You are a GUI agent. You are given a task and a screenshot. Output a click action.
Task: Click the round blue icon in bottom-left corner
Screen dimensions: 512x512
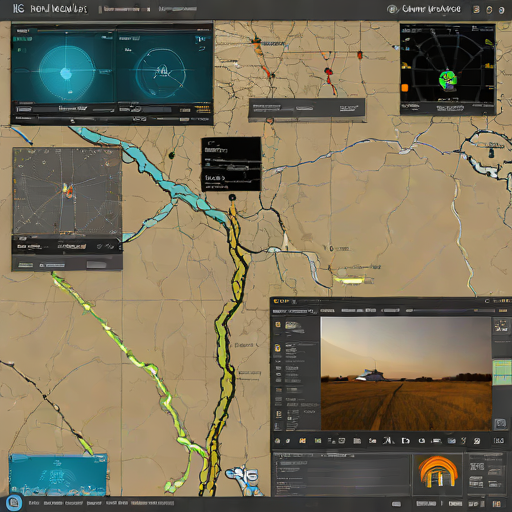click(14, 502)
